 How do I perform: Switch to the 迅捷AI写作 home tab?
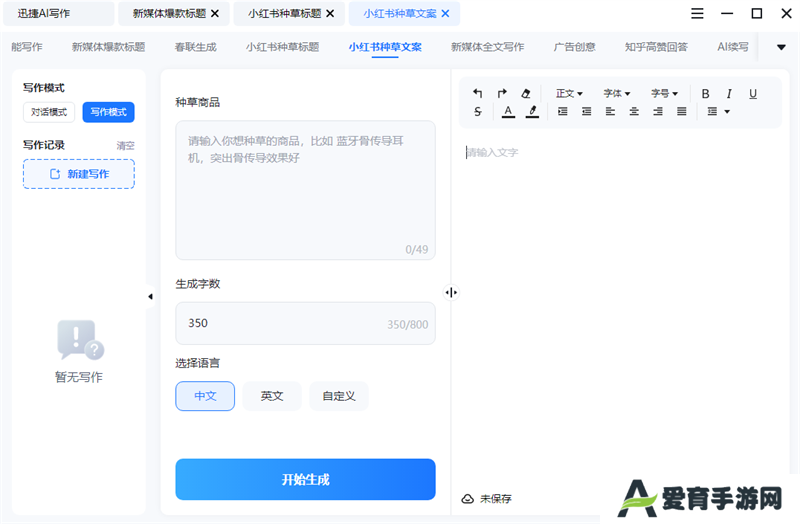[x=59, y=14]
